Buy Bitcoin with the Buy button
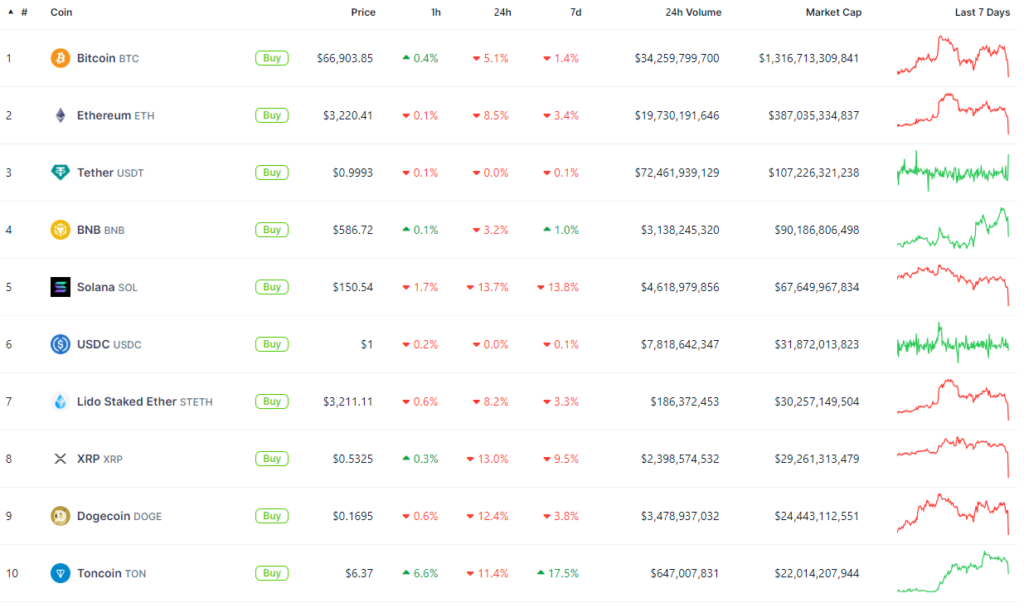Screen dimensions: 1024x608 coord(272,58)
